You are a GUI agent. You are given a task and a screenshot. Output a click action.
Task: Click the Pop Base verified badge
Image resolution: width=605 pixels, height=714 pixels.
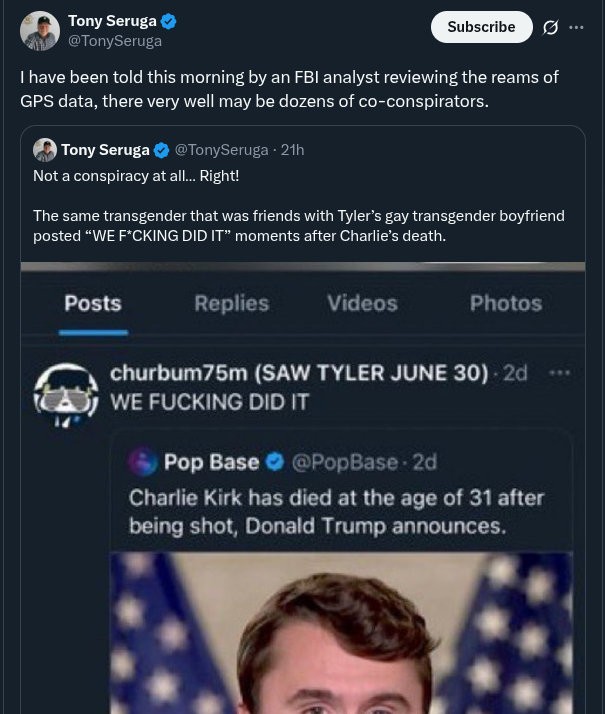275,461
